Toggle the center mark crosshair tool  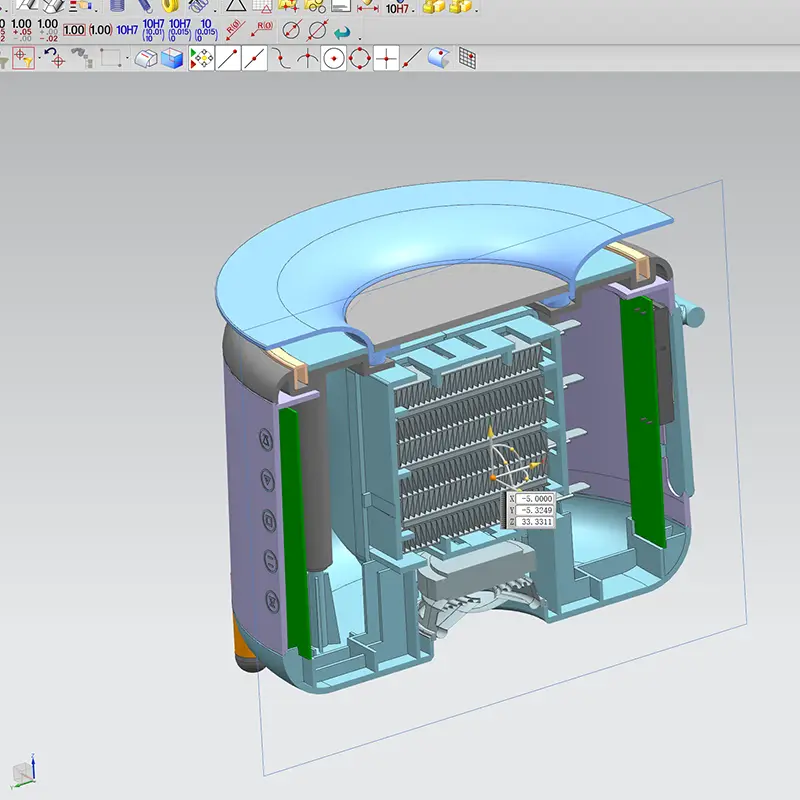tap(387, 58)
